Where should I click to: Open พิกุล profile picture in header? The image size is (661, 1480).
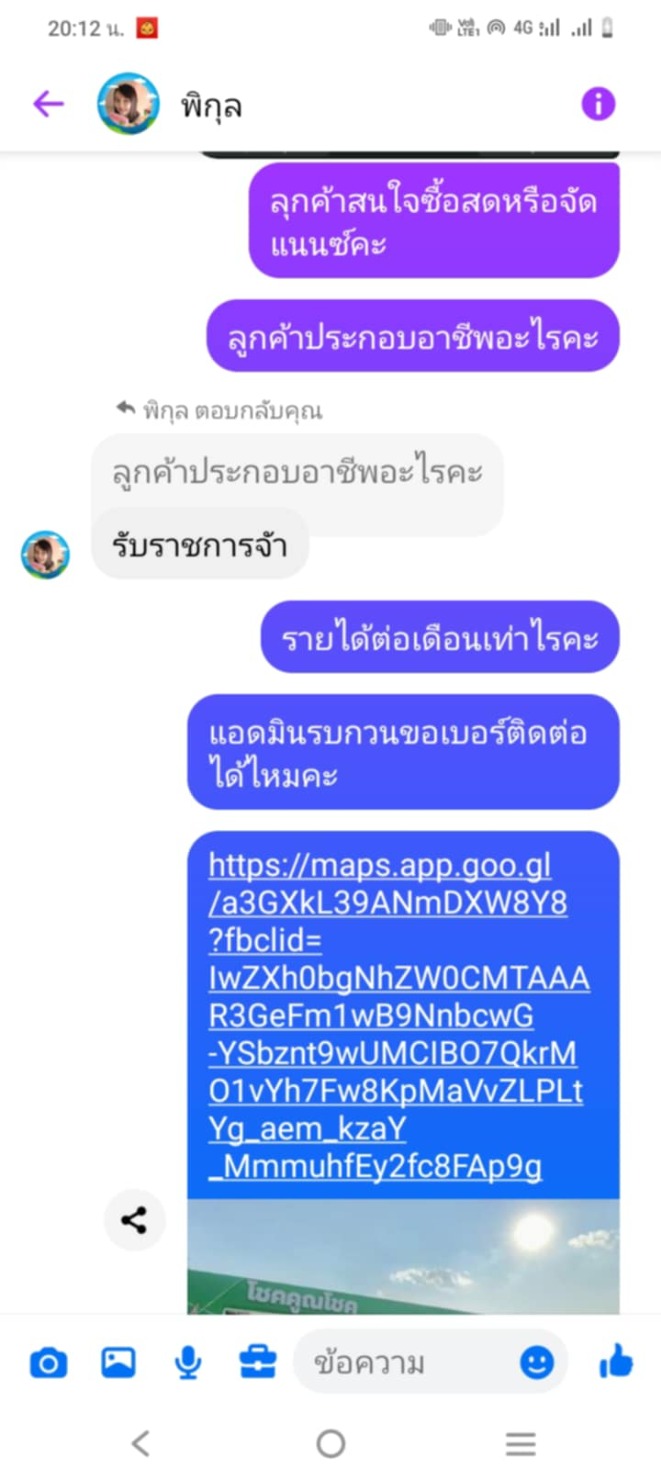pos(128,103)
